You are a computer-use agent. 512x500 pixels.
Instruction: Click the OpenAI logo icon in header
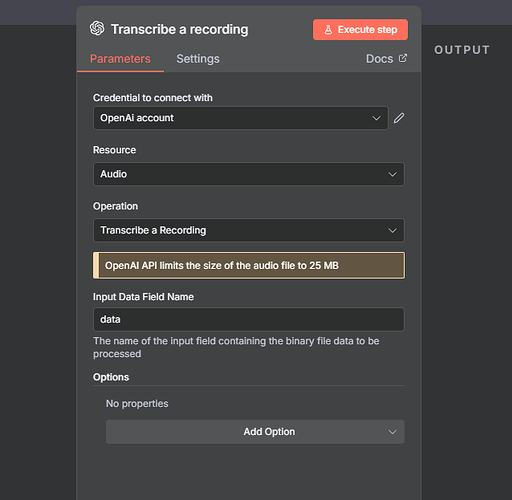pyautogui.click(x=97, y=29)
